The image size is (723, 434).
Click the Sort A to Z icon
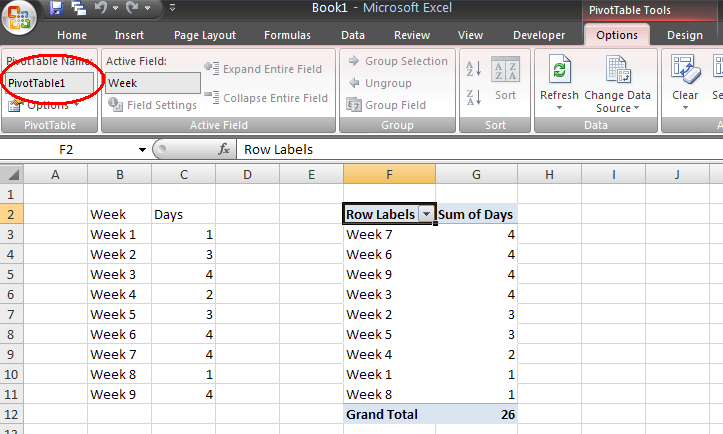(x=473, y=70)
